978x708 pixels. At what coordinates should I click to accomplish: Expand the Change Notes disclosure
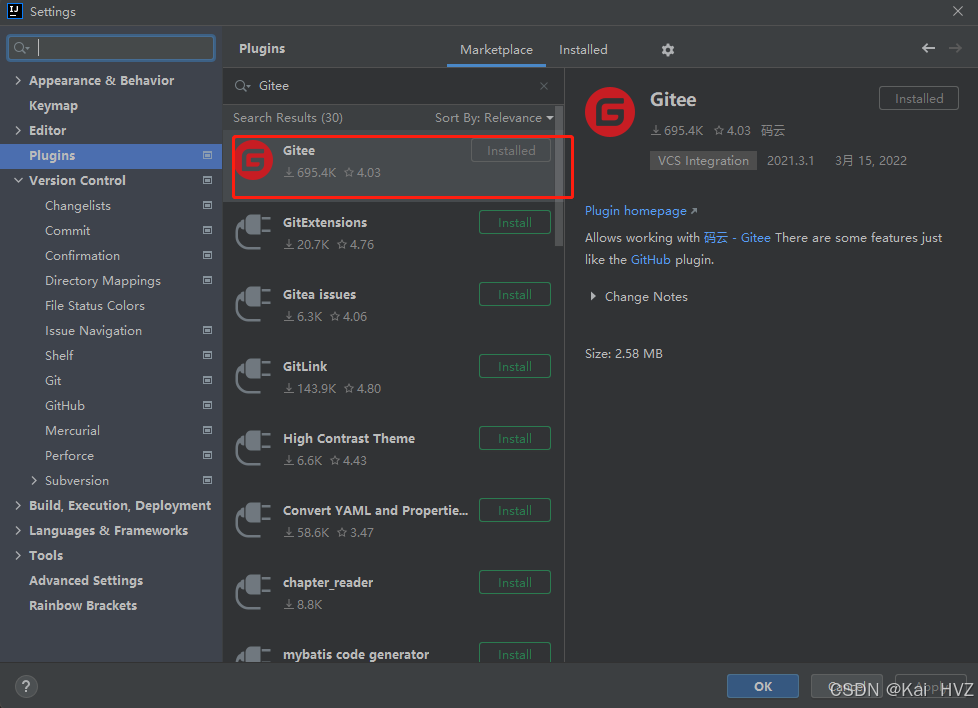593,296
